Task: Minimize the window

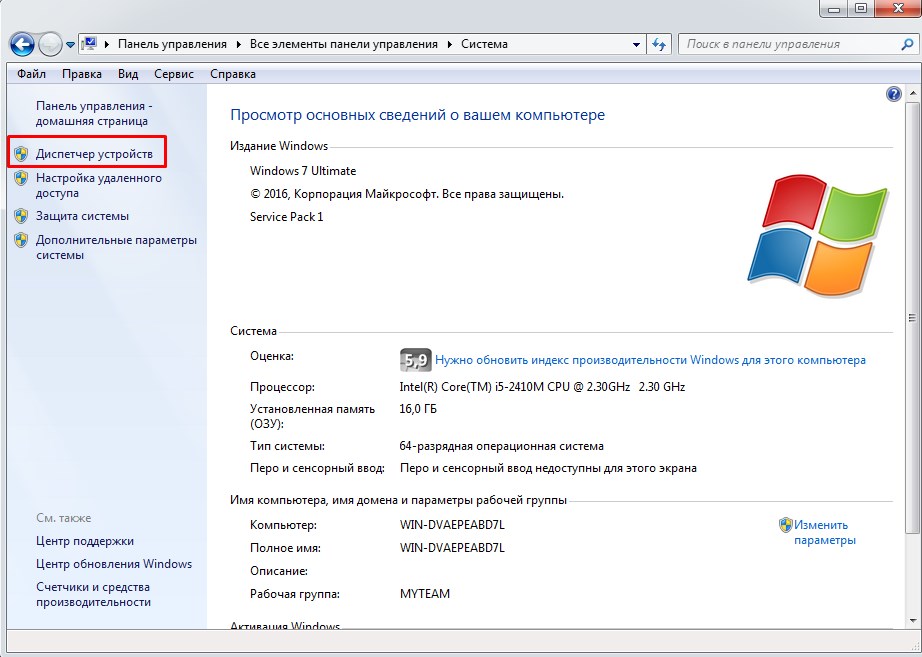Action: tap(834, 8)
